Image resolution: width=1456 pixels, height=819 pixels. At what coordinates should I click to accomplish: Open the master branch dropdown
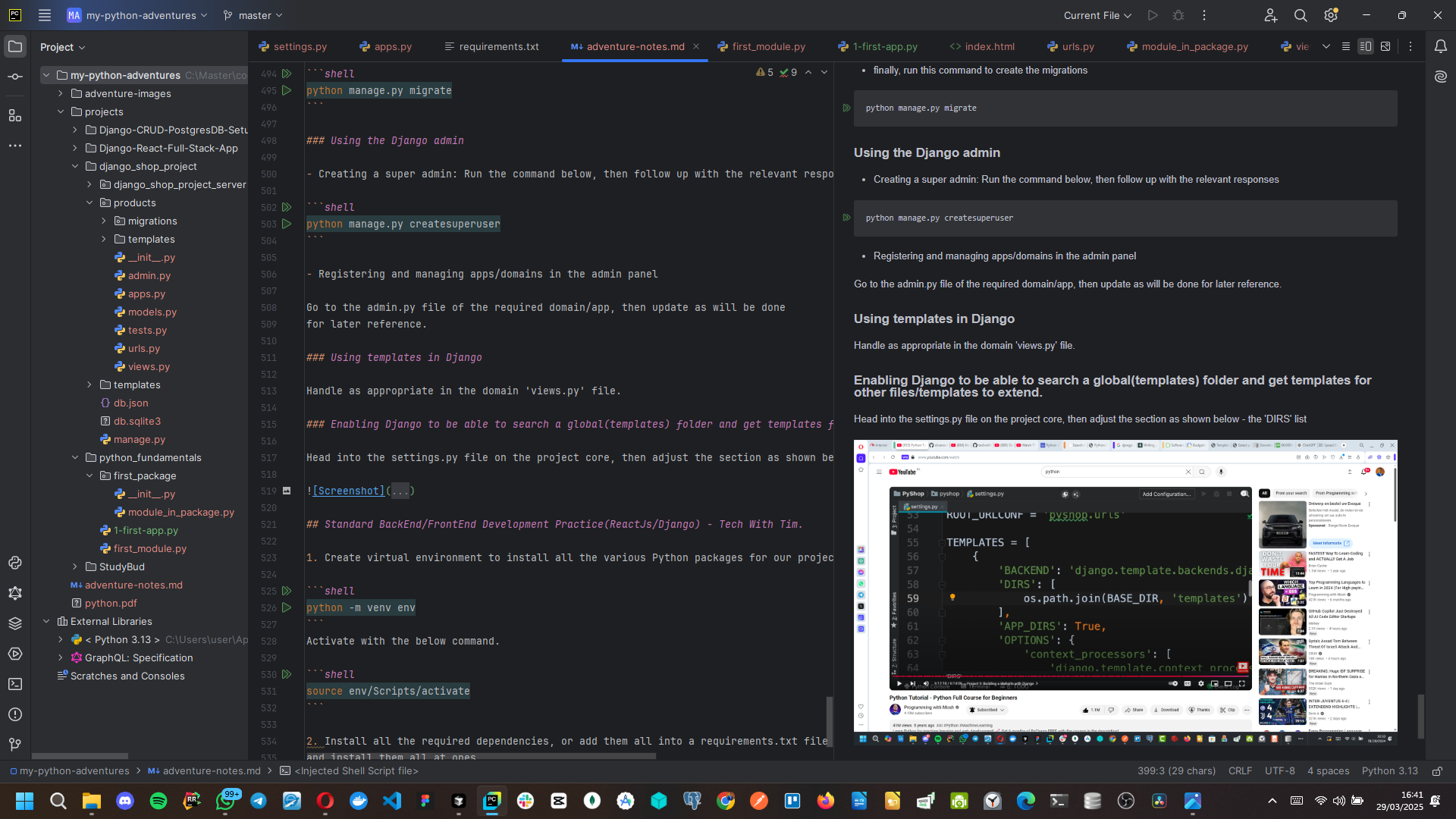[x=253, y=15]
